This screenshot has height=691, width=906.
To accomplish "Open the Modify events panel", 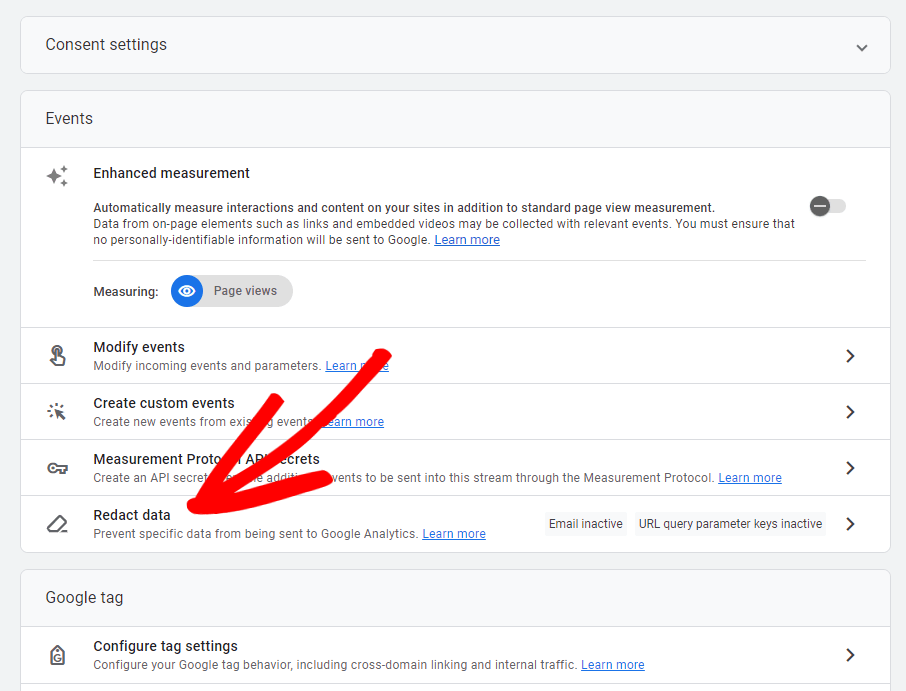I will (849, 355).
